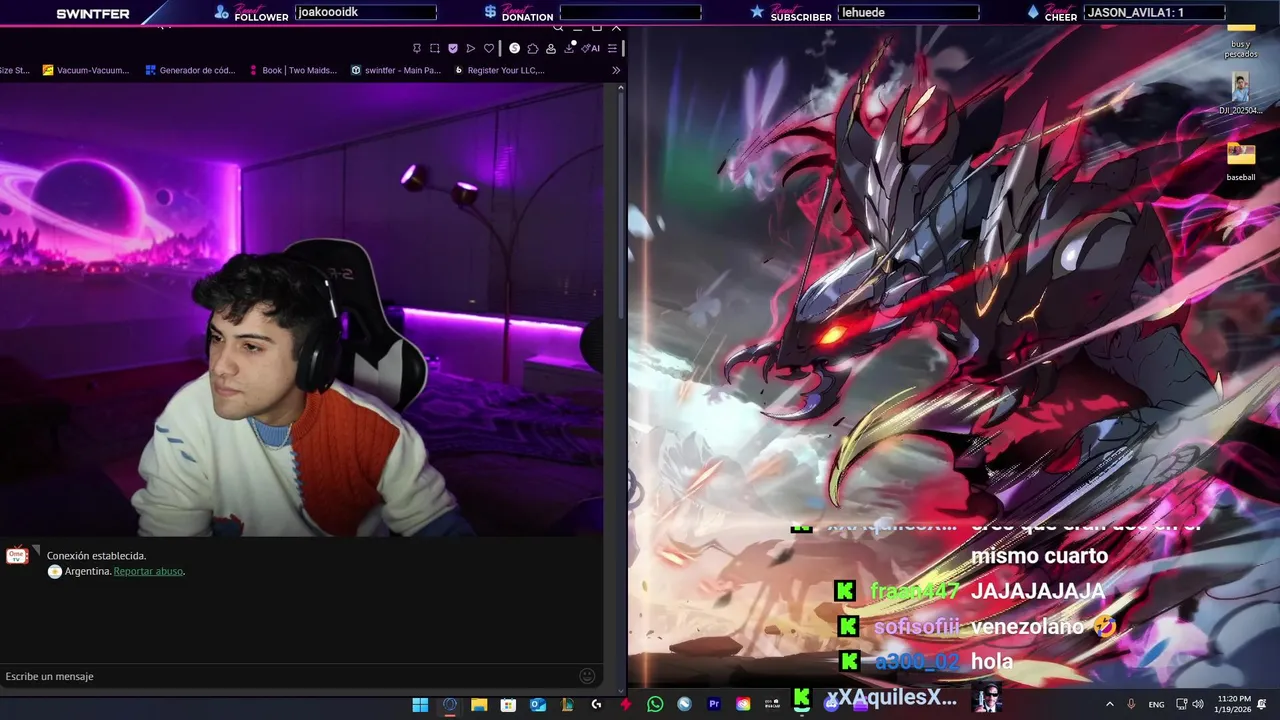Viewport: 1280px width, 720px height.
Task: Open the bus y pescados desktop folder
Action: click(x=1241, y=40)
